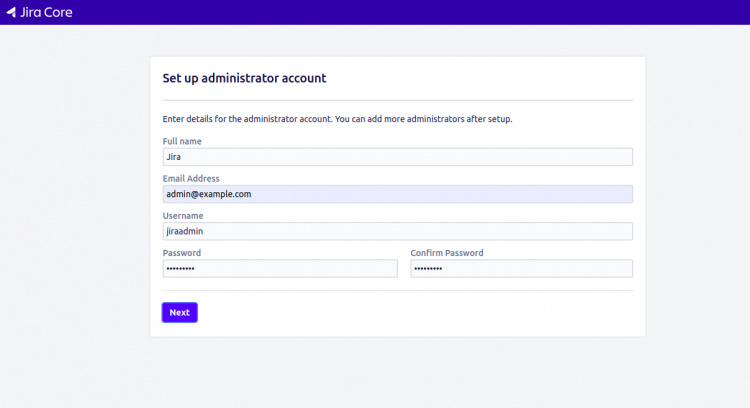Click the Jira Core logo icon
The image size is (750, 408).
click(x=11, y=13)
